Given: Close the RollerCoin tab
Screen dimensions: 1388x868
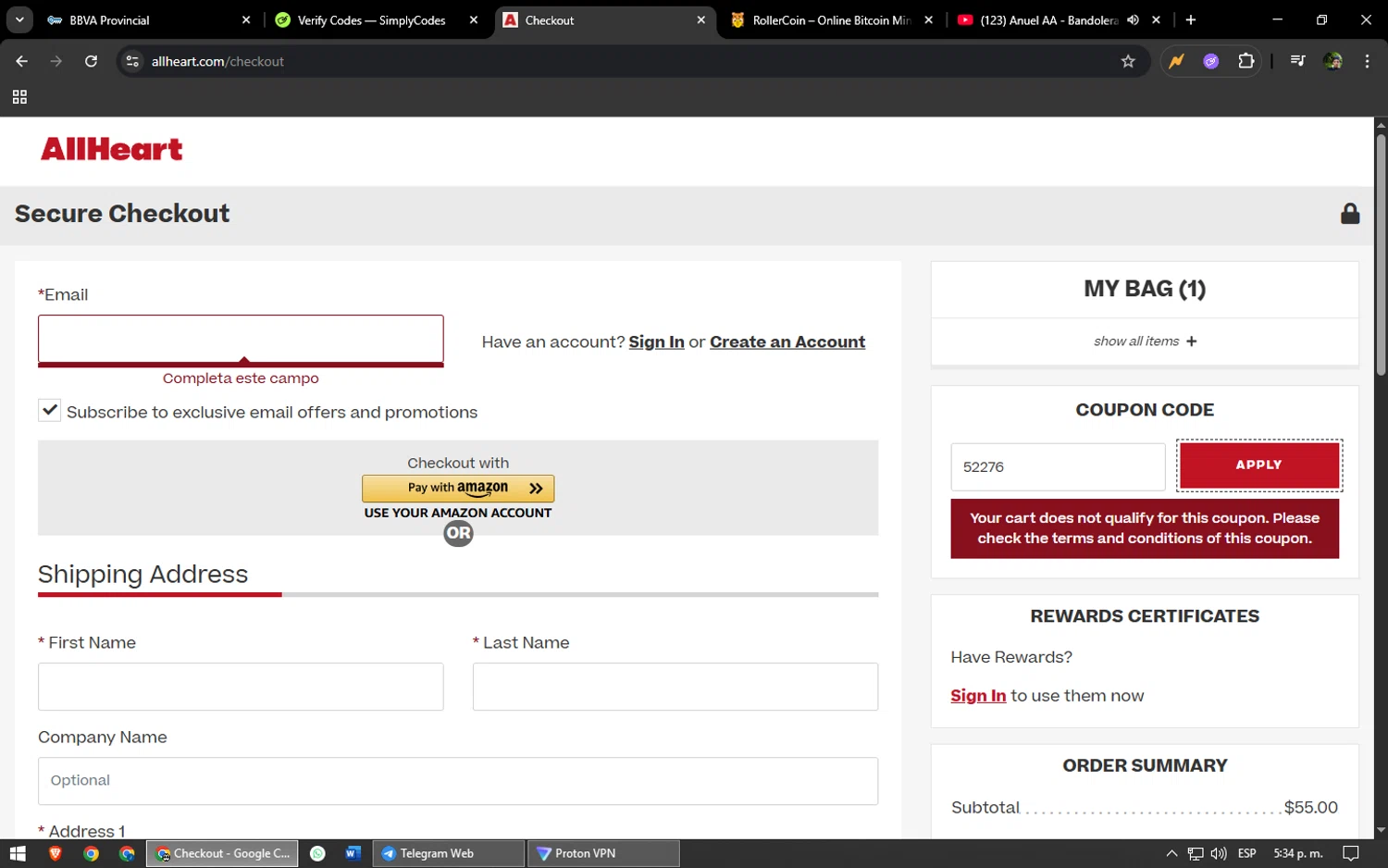Looking at the screenshot, I should (x=929, y=19).
